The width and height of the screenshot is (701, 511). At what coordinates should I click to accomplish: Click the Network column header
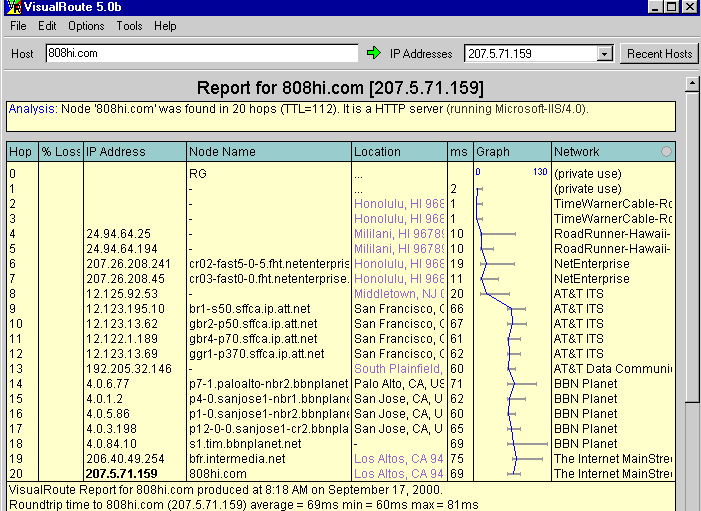613,152
